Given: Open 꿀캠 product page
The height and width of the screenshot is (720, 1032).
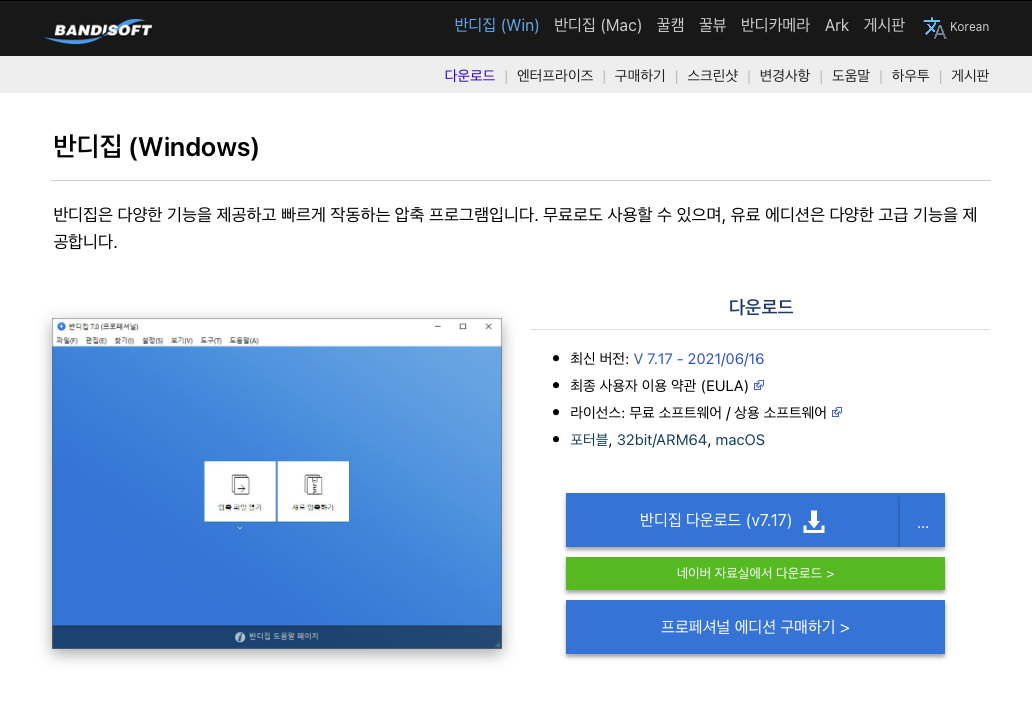Looking at the screenshot, I should (x=670, y=26).
